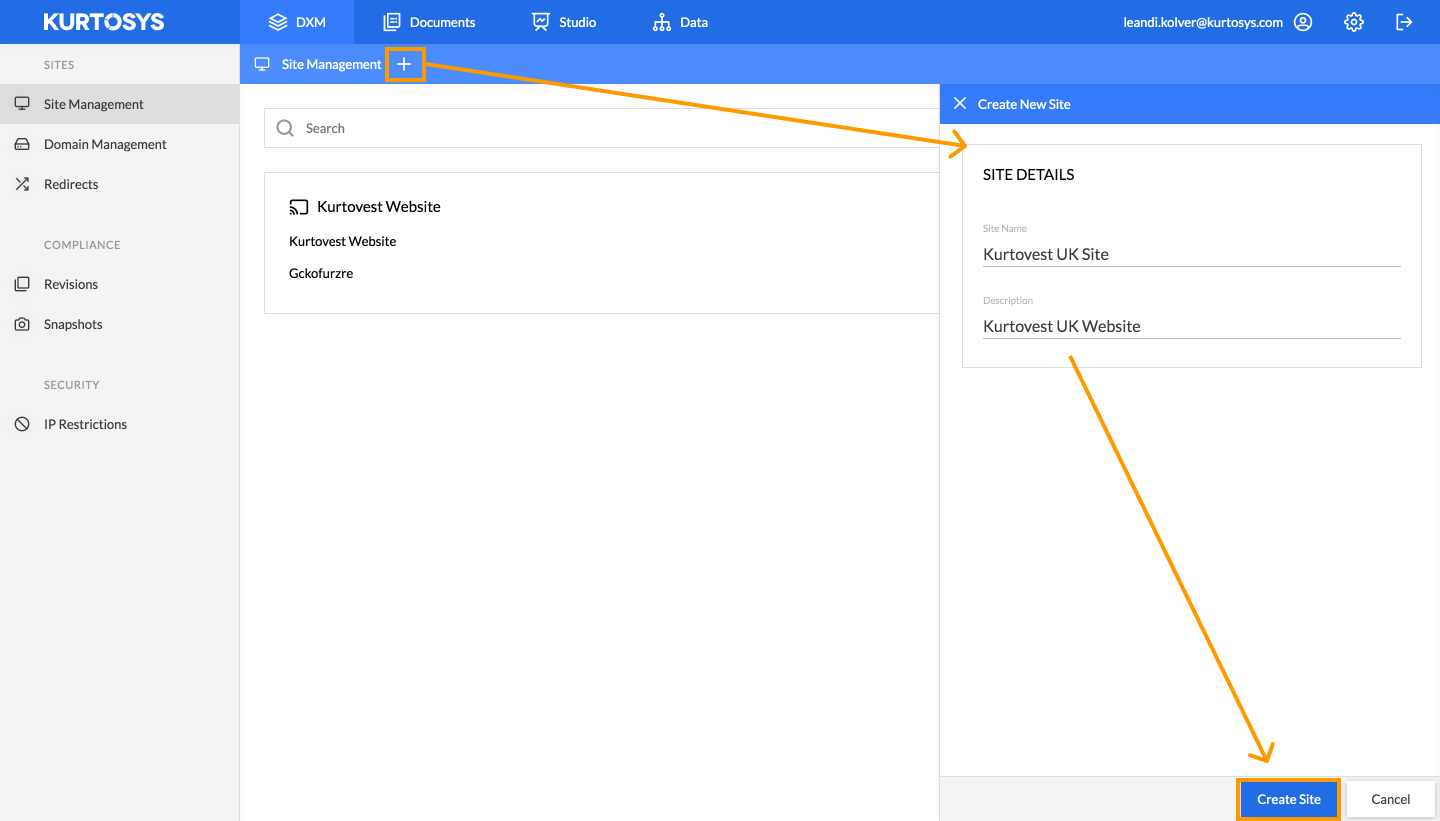The height and width of the screenshot is (821, 1440).
Task: Click the Data hierarchy icon
Action: 661,22
